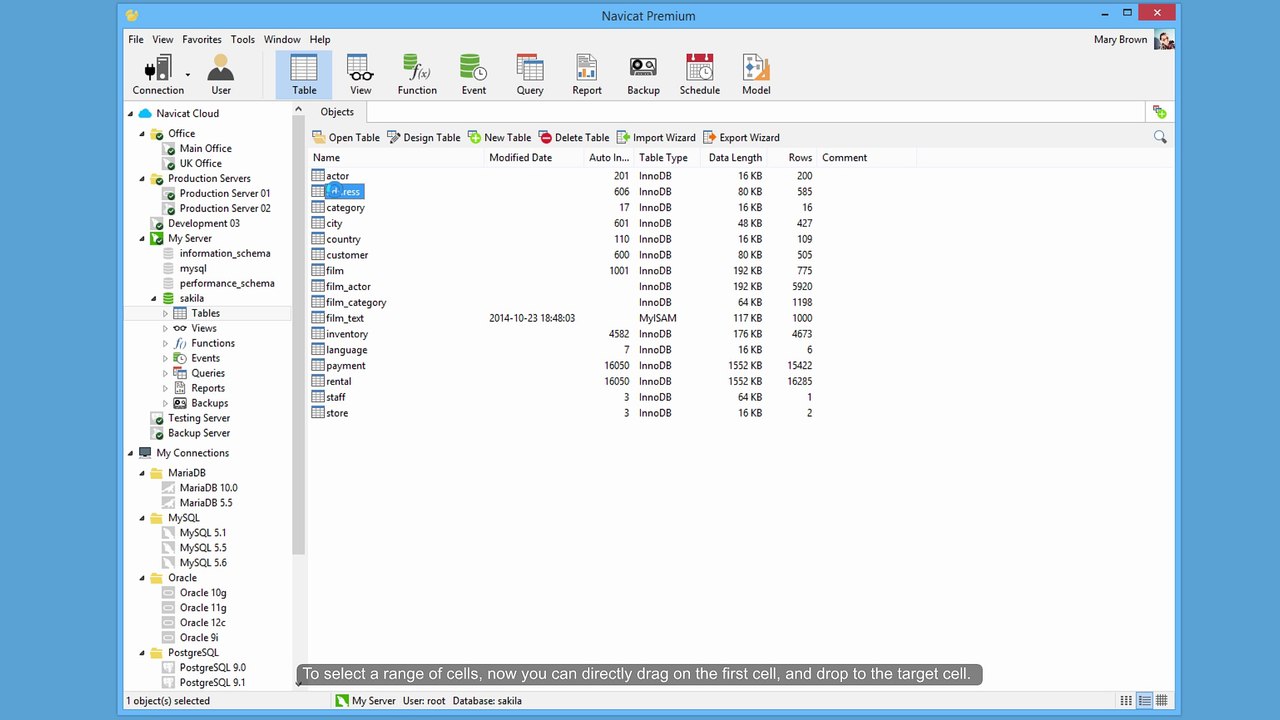Open the Window menu
The height and width of the screenshot is (720, 1280).
click(282, 40)
